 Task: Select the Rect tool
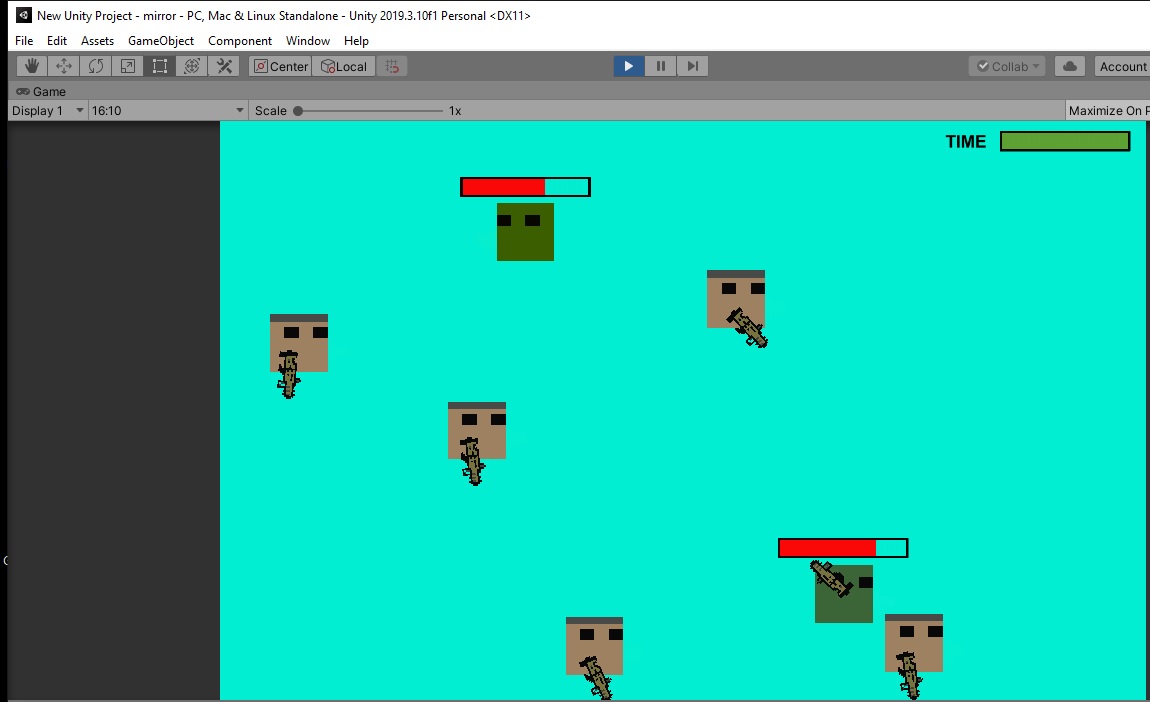coord(159,66)
